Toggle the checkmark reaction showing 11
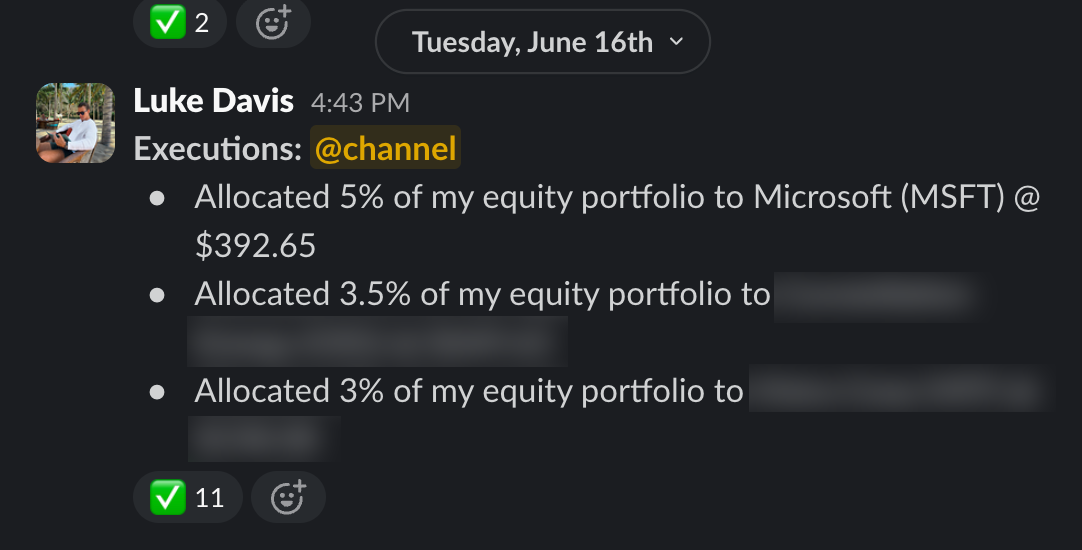The height and width of the screenshot is (550, 1082). click(x=188, y=497)
